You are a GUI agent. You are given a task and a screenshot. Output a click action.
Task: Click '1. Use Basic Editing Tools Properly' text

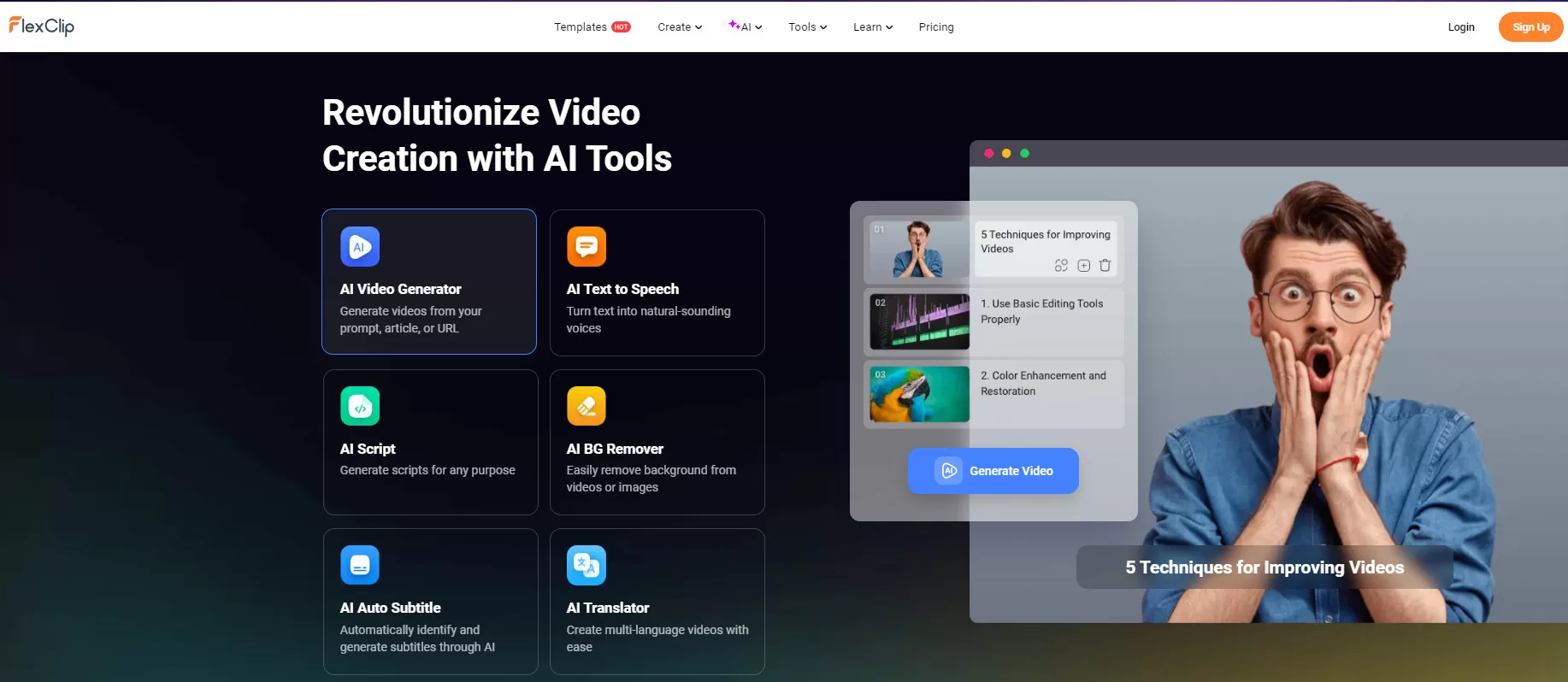tap(1042, 311)
